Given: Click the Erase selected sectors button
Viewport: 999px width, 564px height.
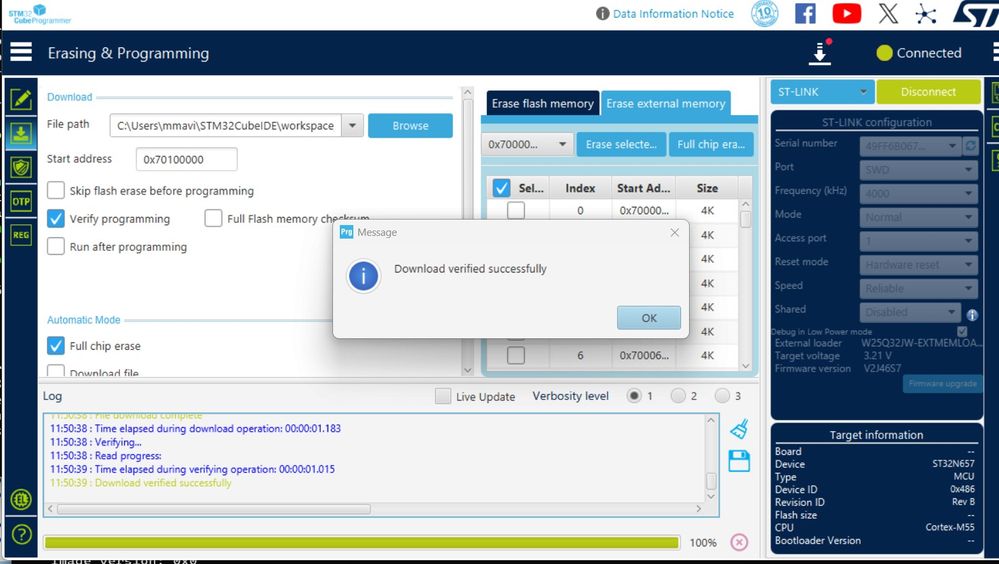Looking at the screenshot, I should click(621, 144).
